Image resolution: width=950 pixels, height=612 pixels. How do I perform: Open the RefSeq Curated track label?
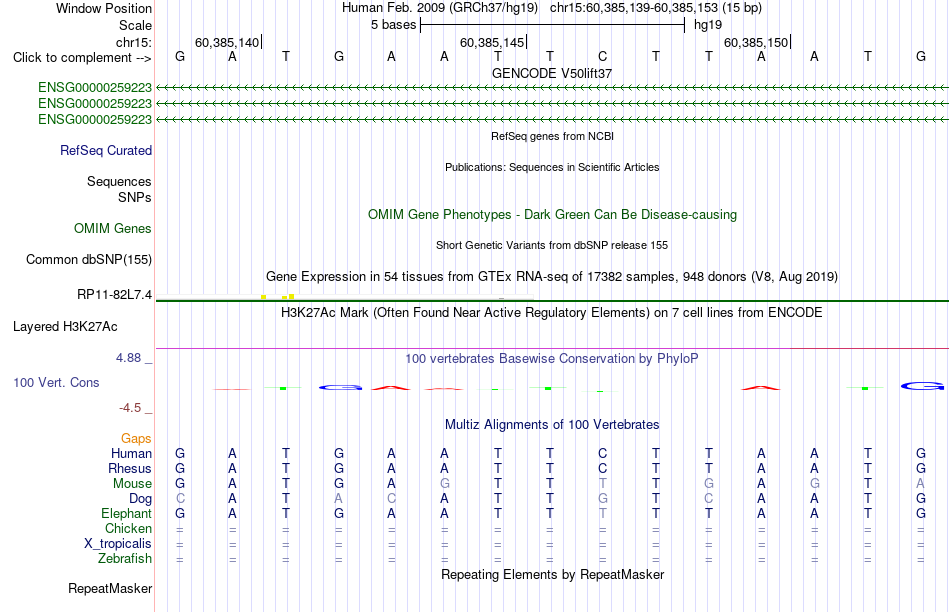[106, 150]
